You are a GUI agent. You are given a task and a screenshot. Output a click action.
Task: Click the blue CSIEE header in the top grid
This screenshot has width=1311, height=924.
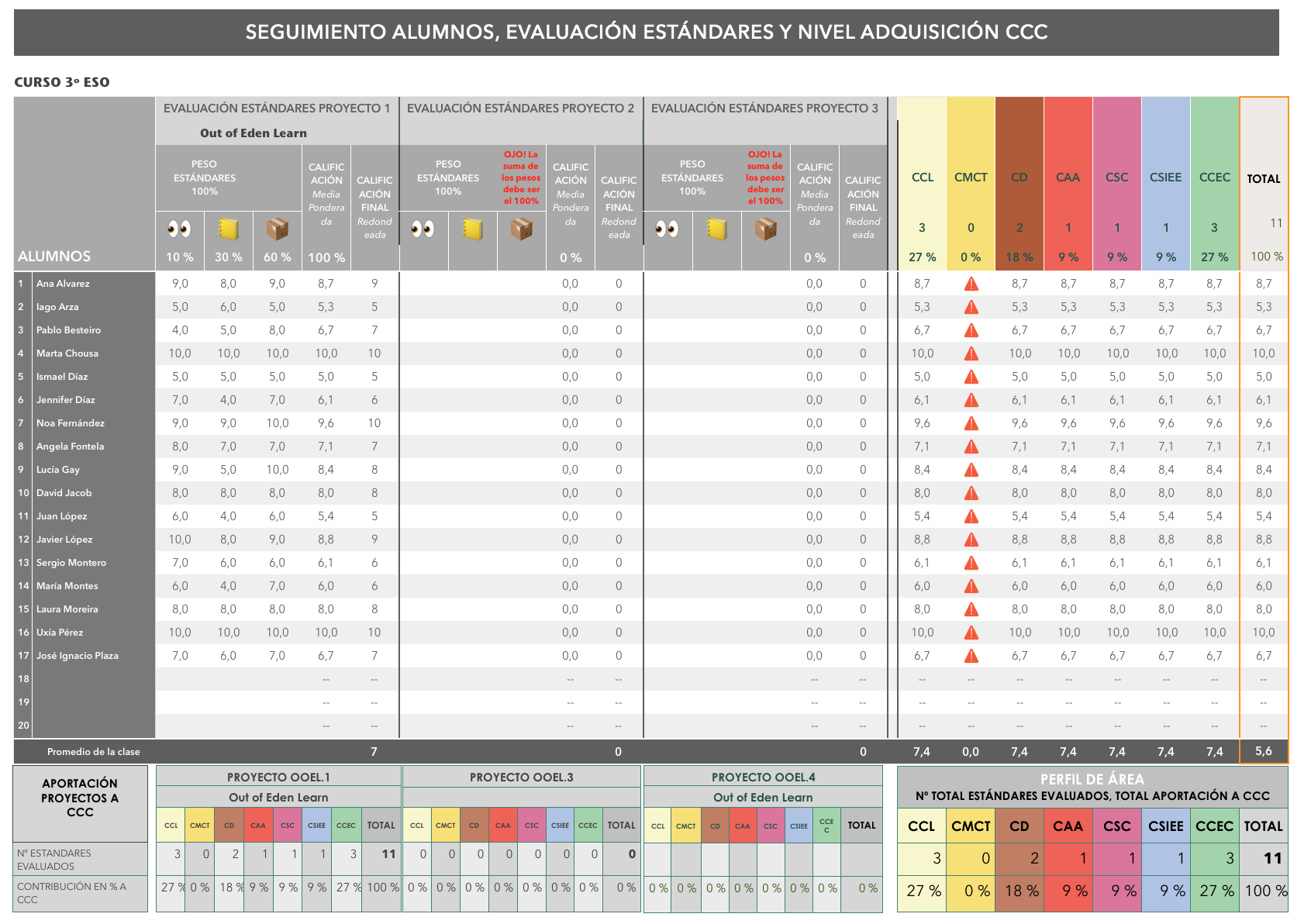1165,178
